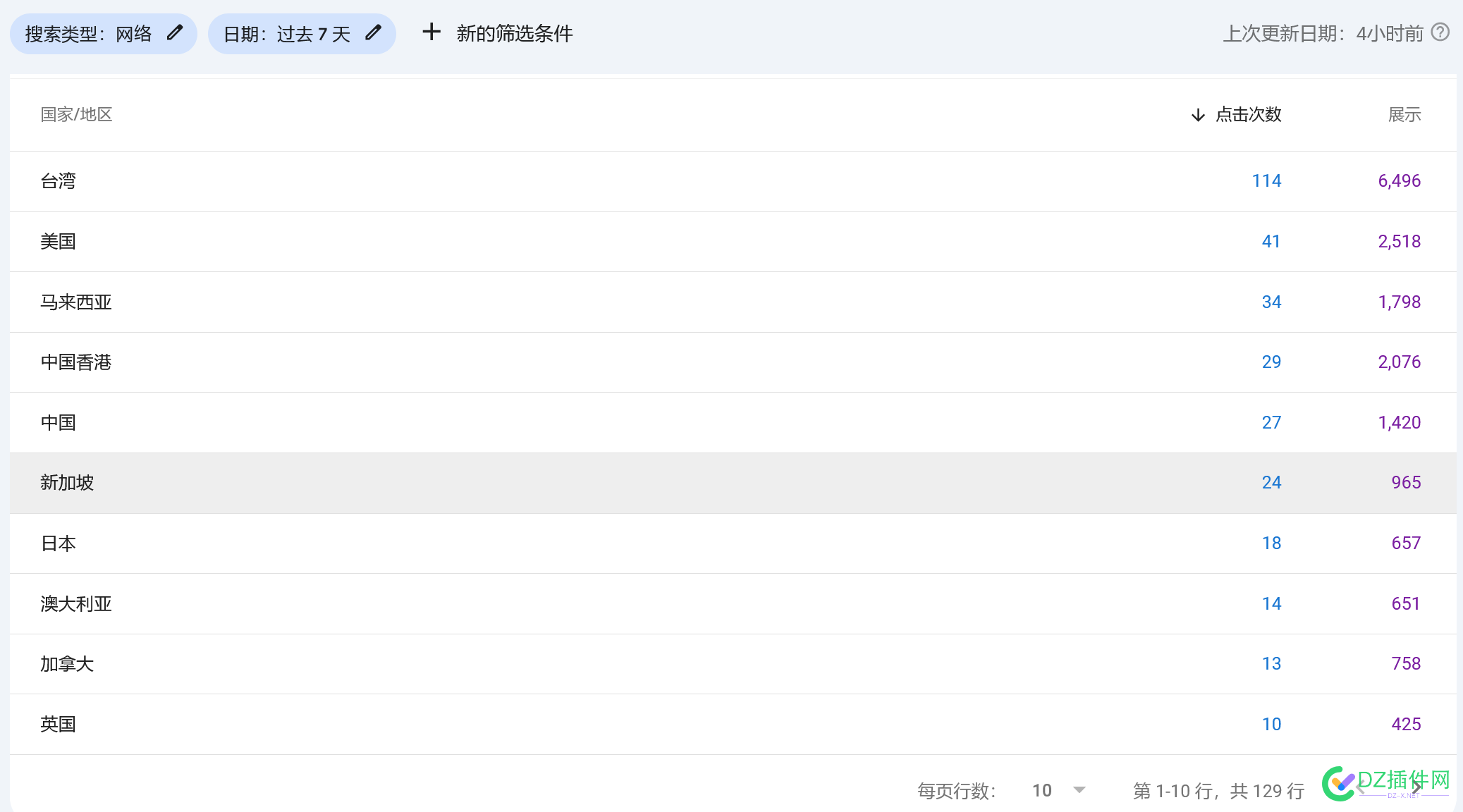Open the 搜索类型：网络 filter chip
1463x812 pixels.
pyautogui.click(x=104, y=34)
